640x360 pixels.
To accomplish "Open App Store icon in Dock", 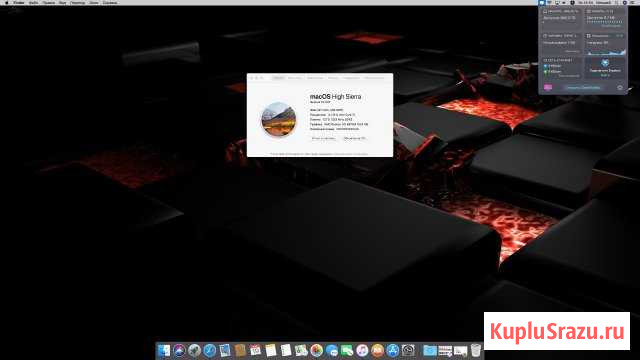I will (393, 351).
